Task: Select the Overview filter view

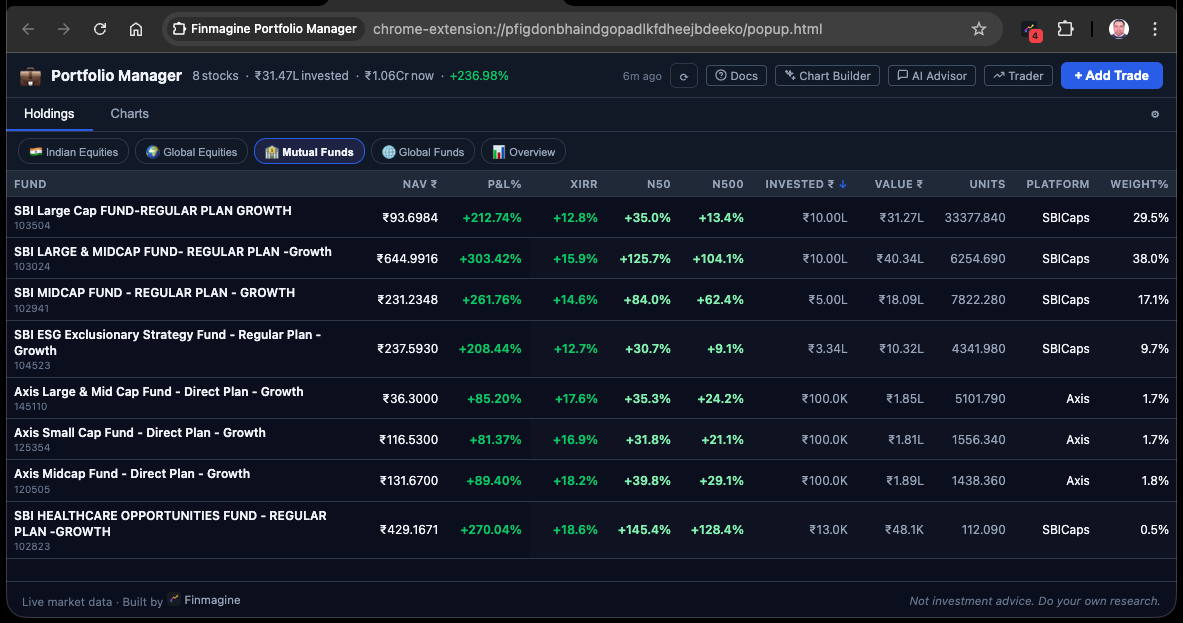Action: (x=523, y=151)
